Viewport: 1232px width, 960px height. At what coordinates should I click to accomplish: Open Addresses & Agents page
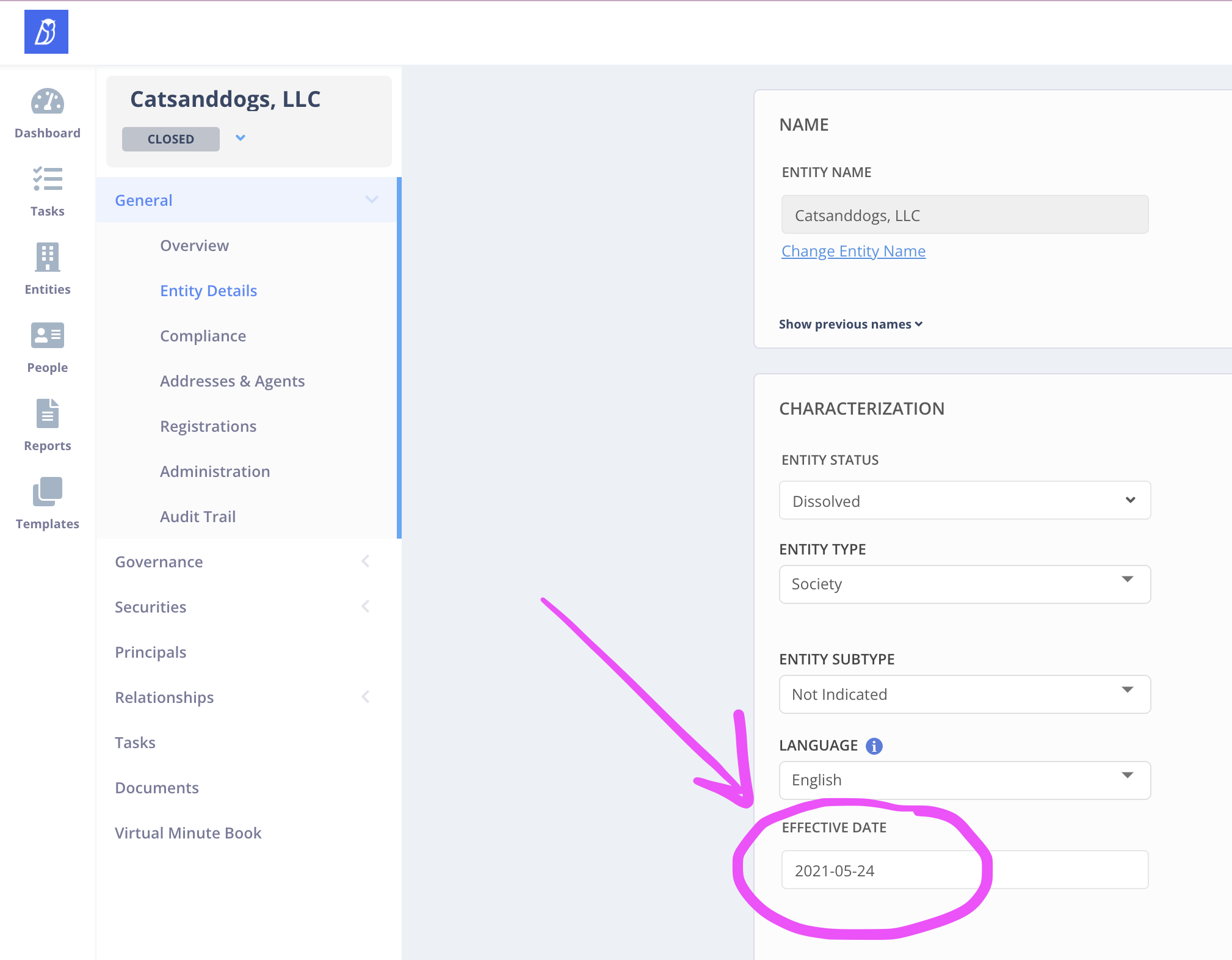click(x=232, y=381)
